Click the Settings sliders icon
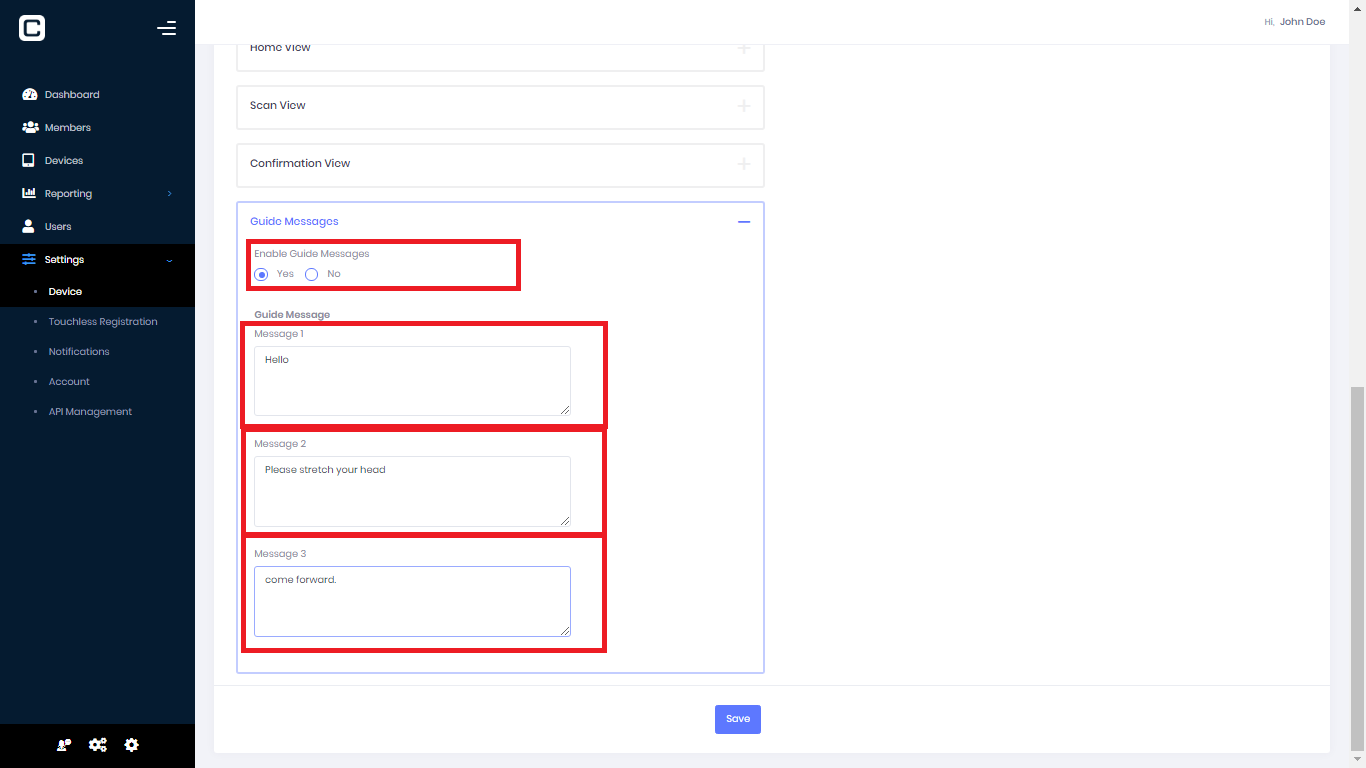 tap(28, 259)
